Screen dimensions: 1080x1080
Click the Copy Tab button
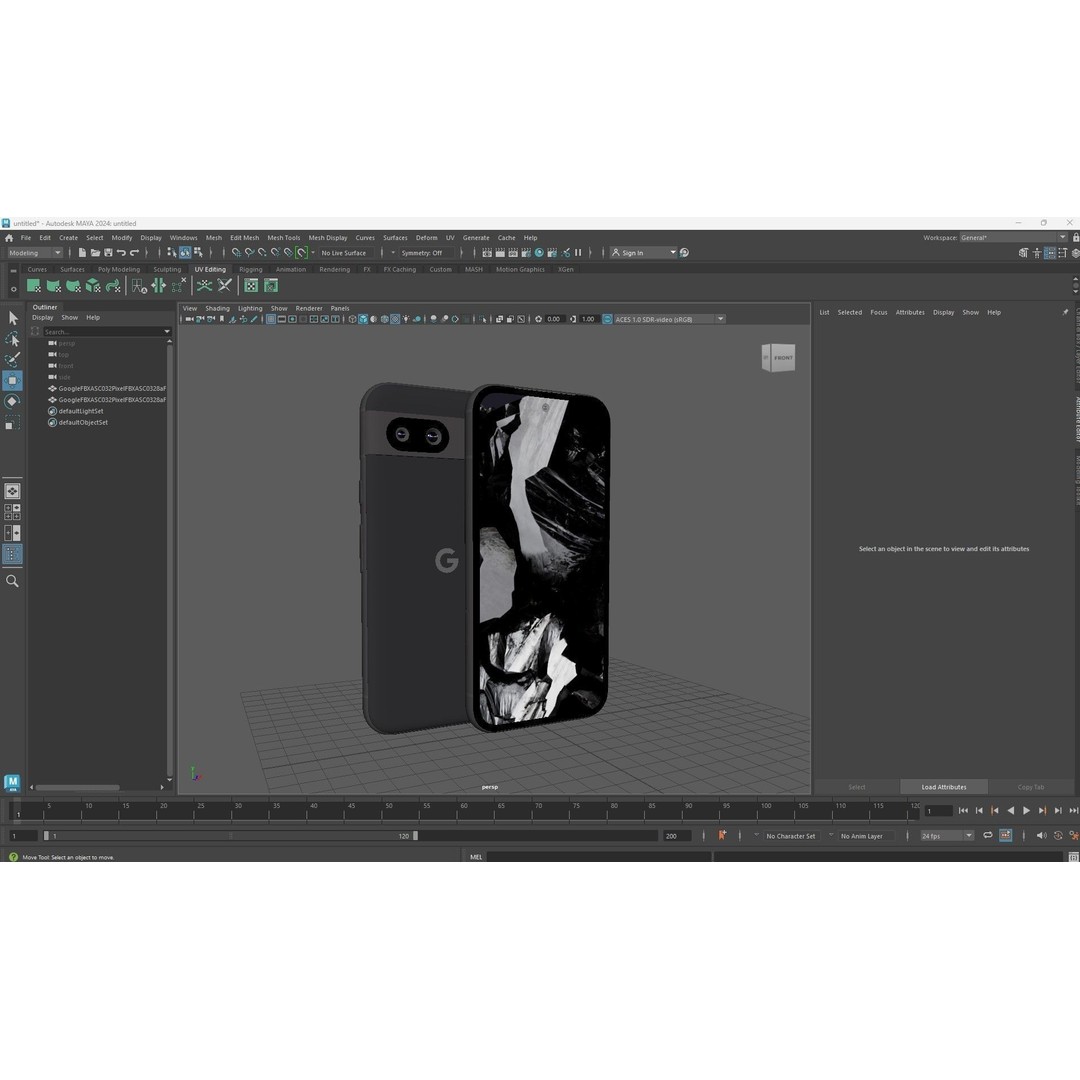point(1031,787)
